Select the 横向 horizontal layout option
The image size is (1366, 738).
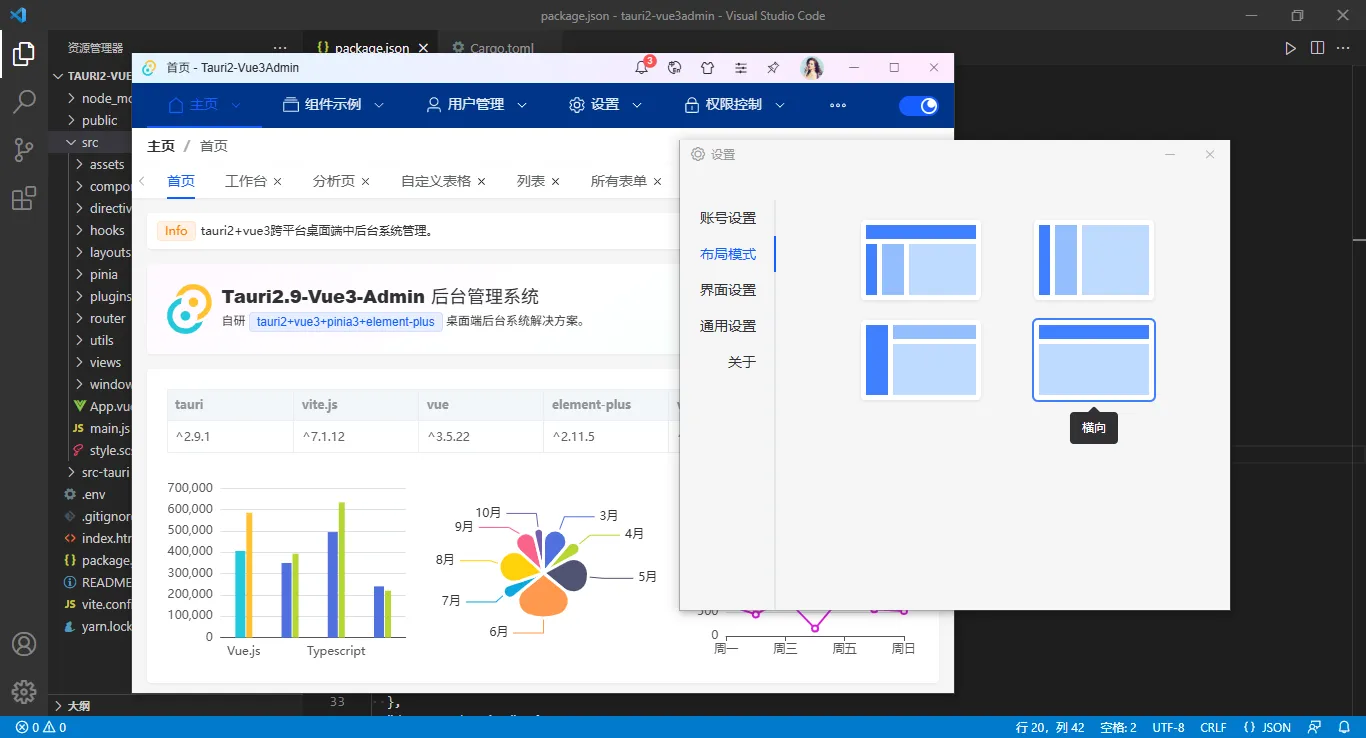pos(1093,360)
